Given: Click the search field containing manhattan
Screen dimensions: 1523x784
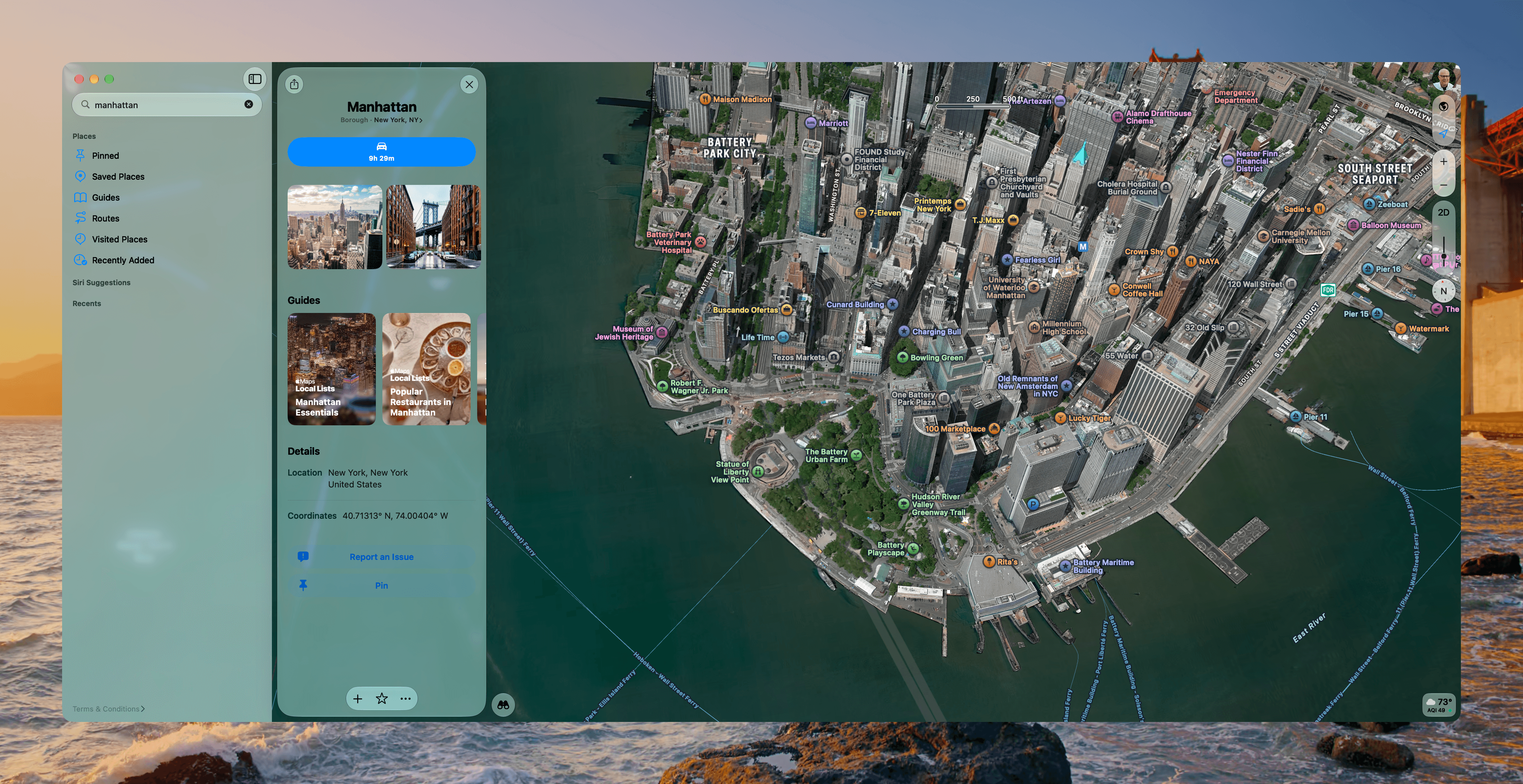Looking at the screenshot, I should 167,105.
